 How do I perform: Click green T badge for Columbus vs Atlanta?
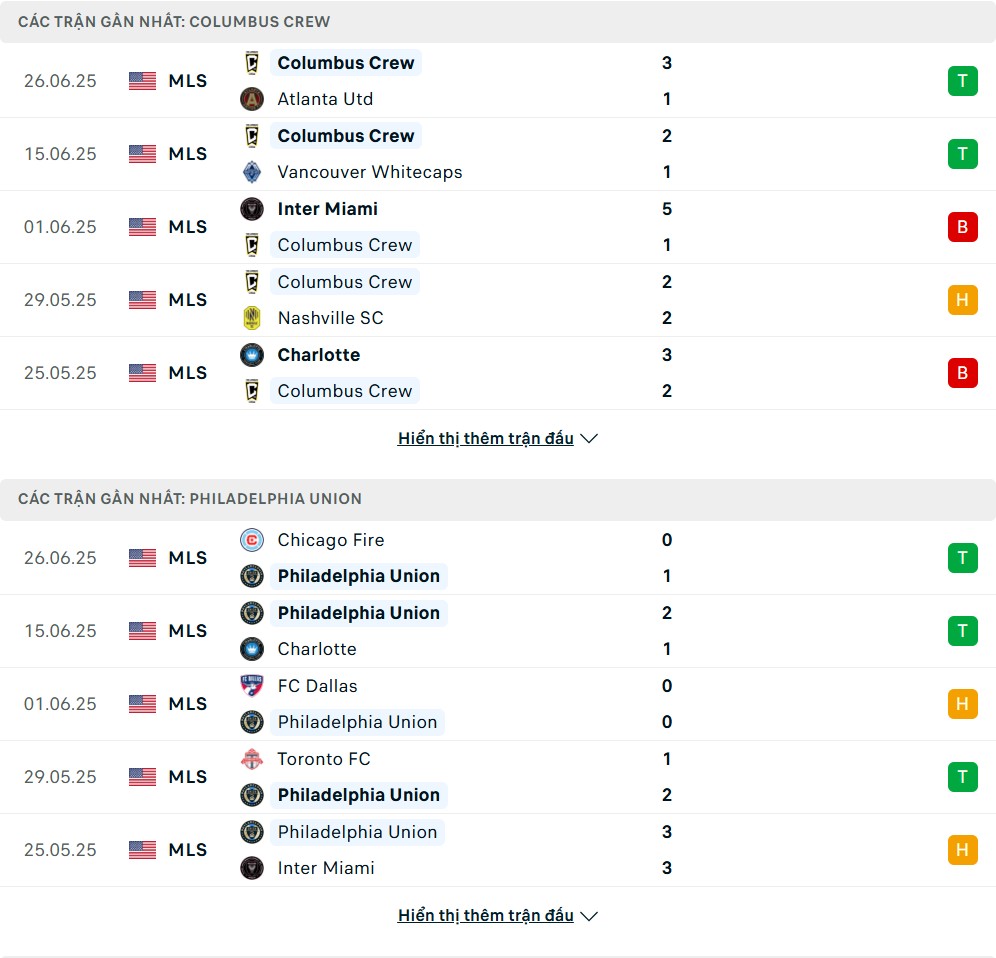coord(962,81)
